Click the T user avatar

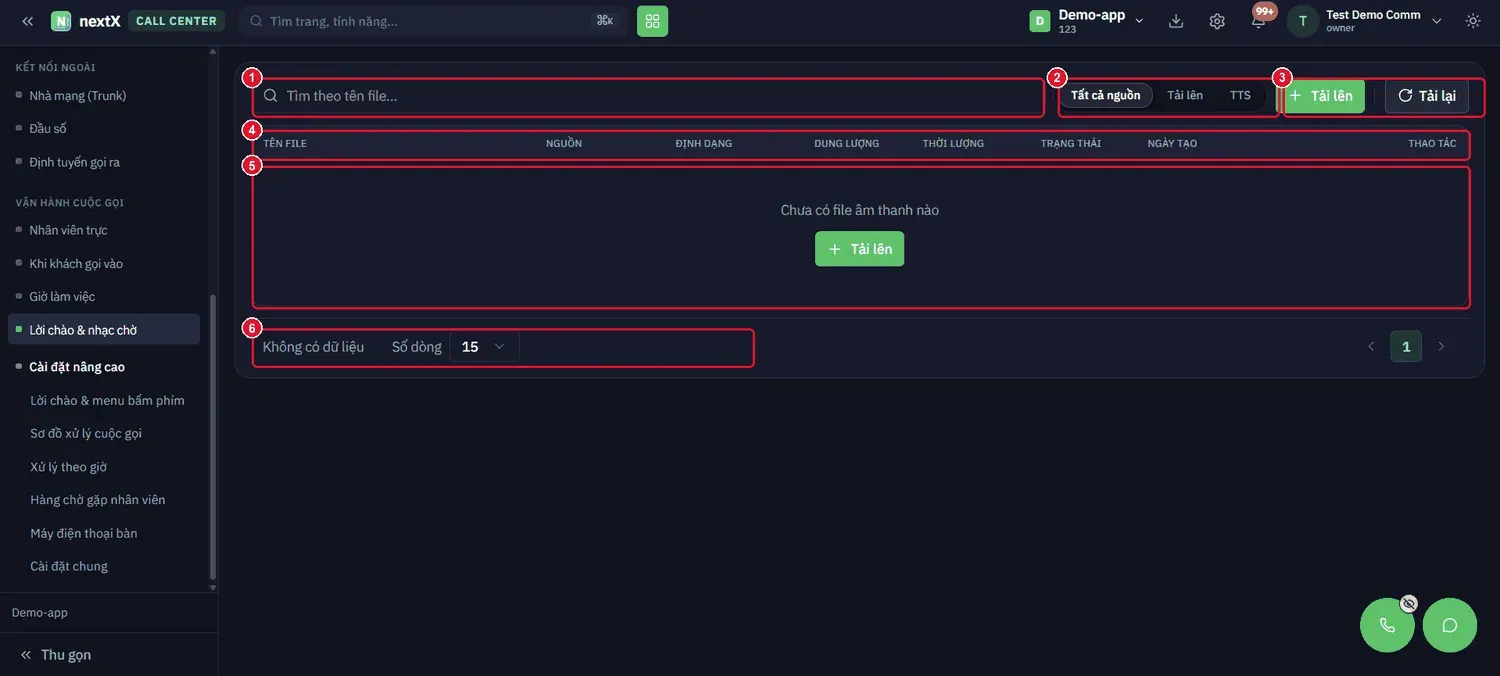[1303, 21]
